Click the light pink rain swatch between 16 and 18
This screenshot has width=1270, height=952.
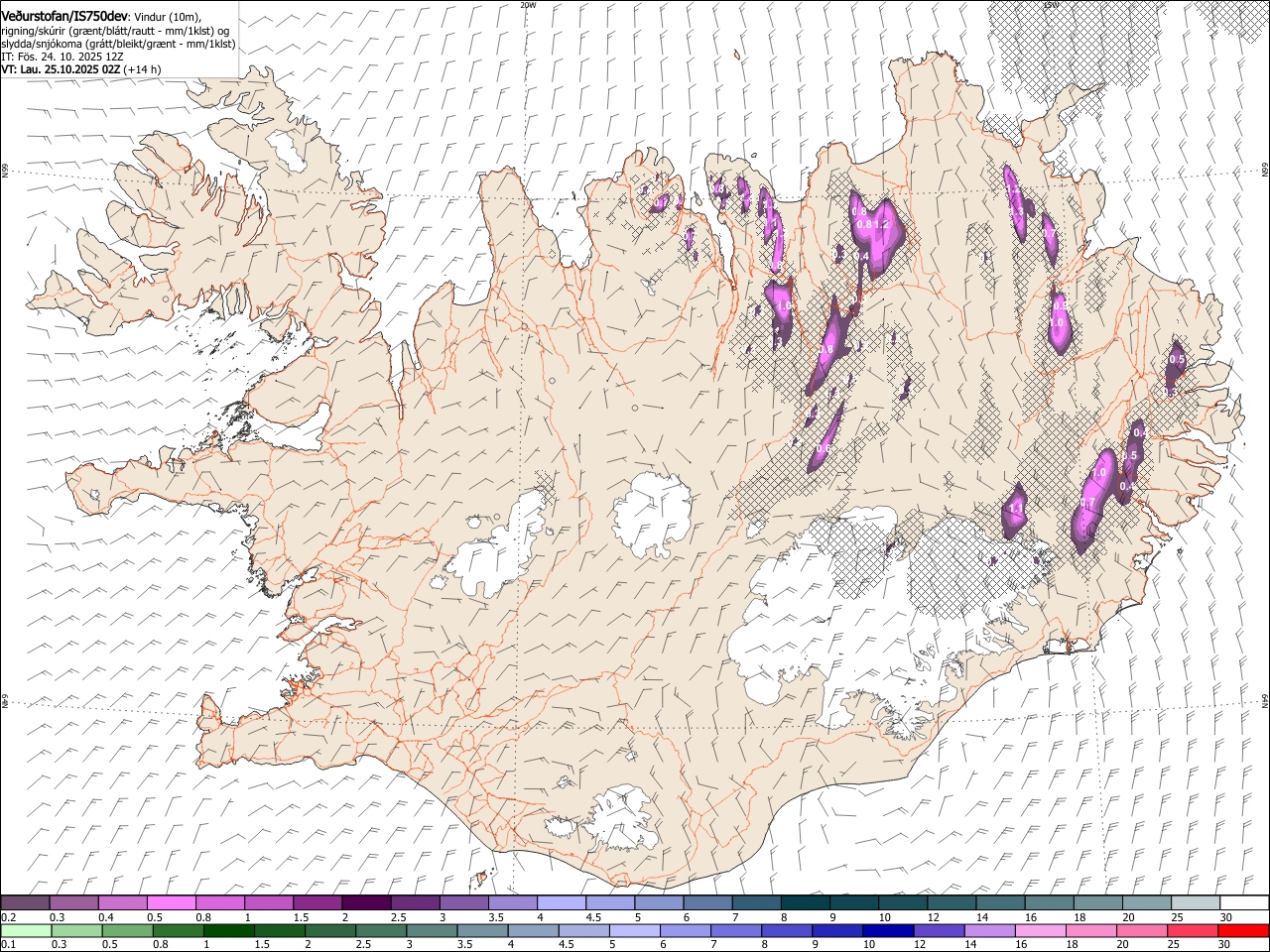[1039, 930]
